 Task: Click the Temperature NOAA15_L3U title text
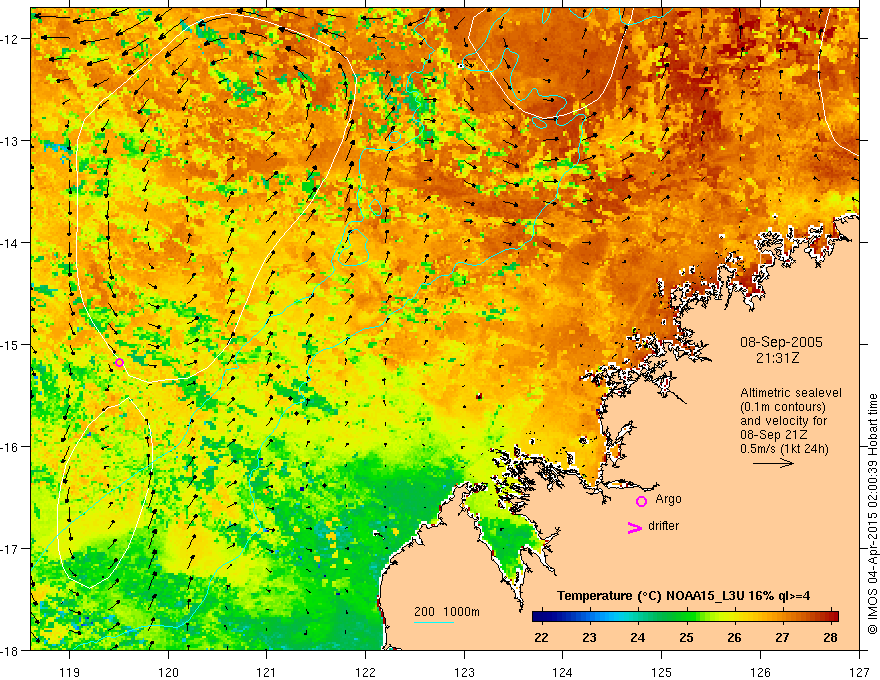click(683, 596)
